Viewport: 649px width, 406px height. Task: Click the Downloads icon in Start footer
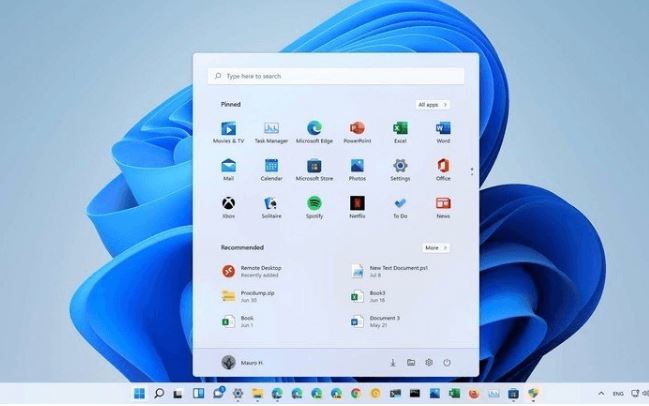pyautogui.click(x=393, y=363)
